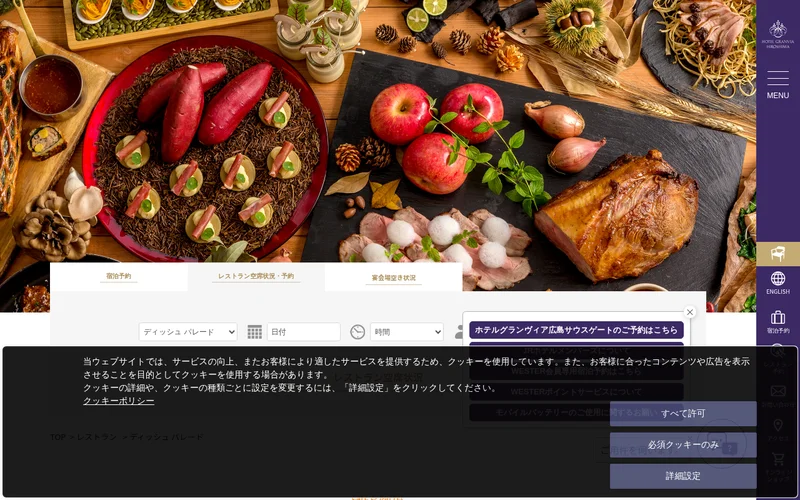Accept all cookies with すべて許可
This screenshot has width=800, height=500.
point(683,413)
